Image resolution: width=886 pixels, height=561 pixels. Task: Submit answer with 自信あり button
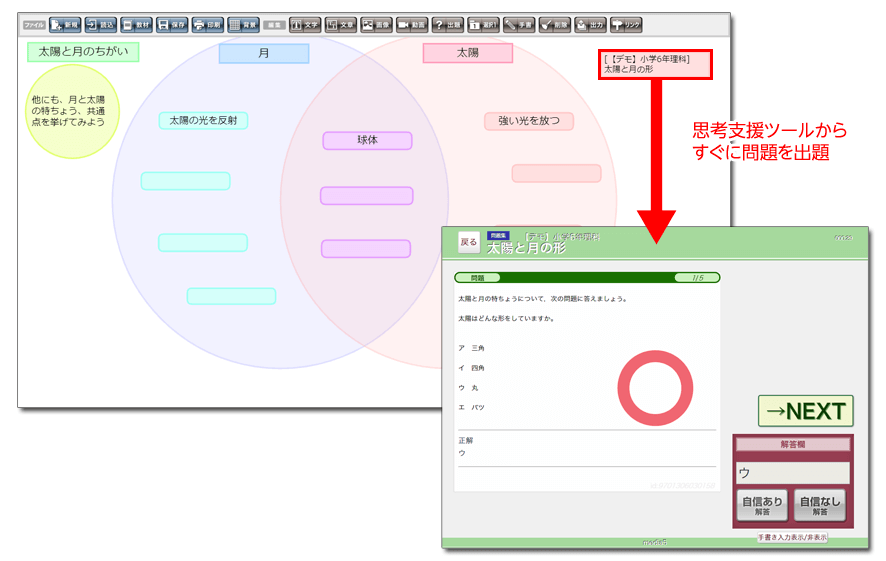click(x=763, y=506)
